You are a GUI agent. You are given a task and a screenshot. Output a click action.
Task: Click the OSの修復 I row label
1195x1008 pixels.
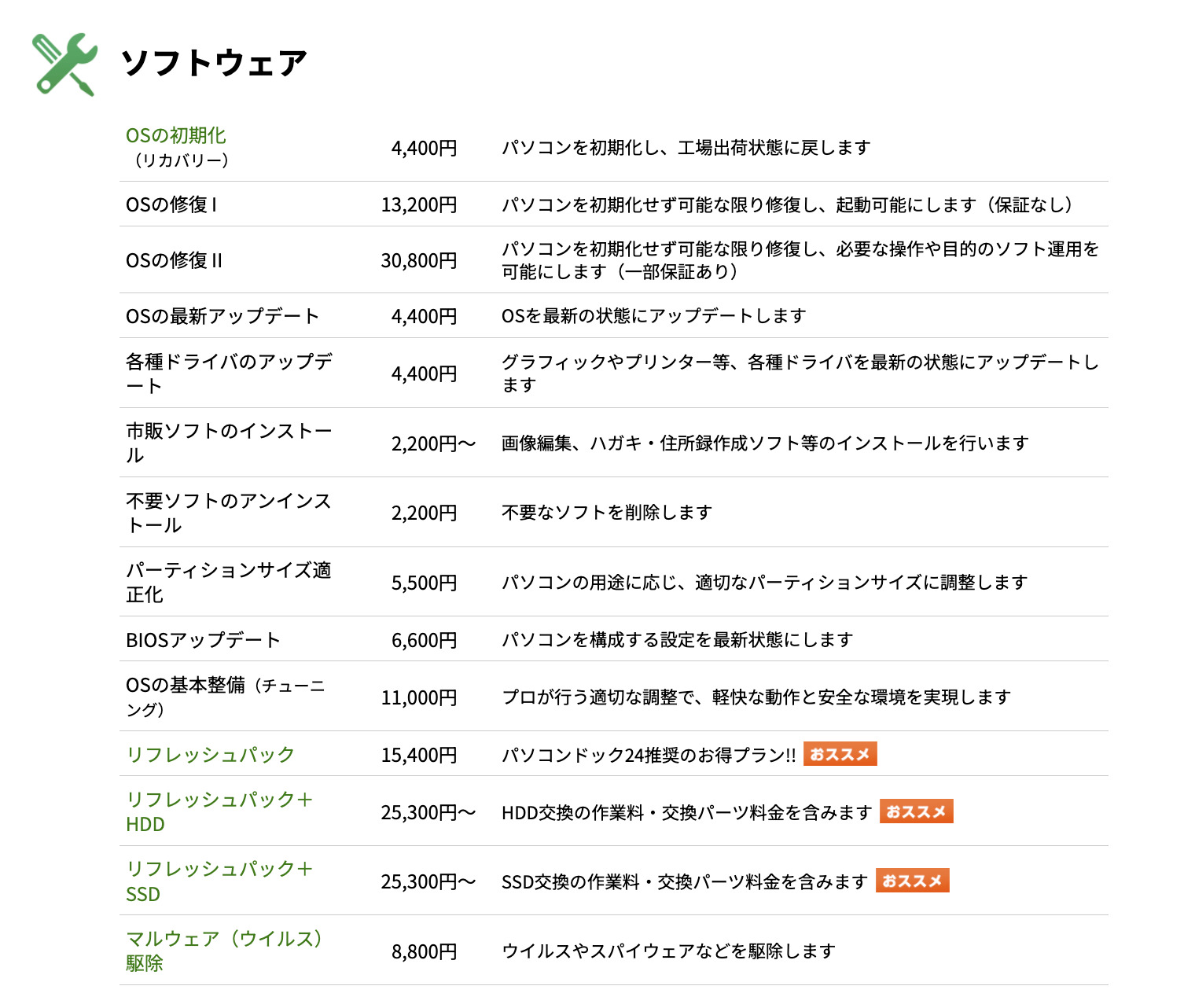pyautogui.click(x=171, y=205)
